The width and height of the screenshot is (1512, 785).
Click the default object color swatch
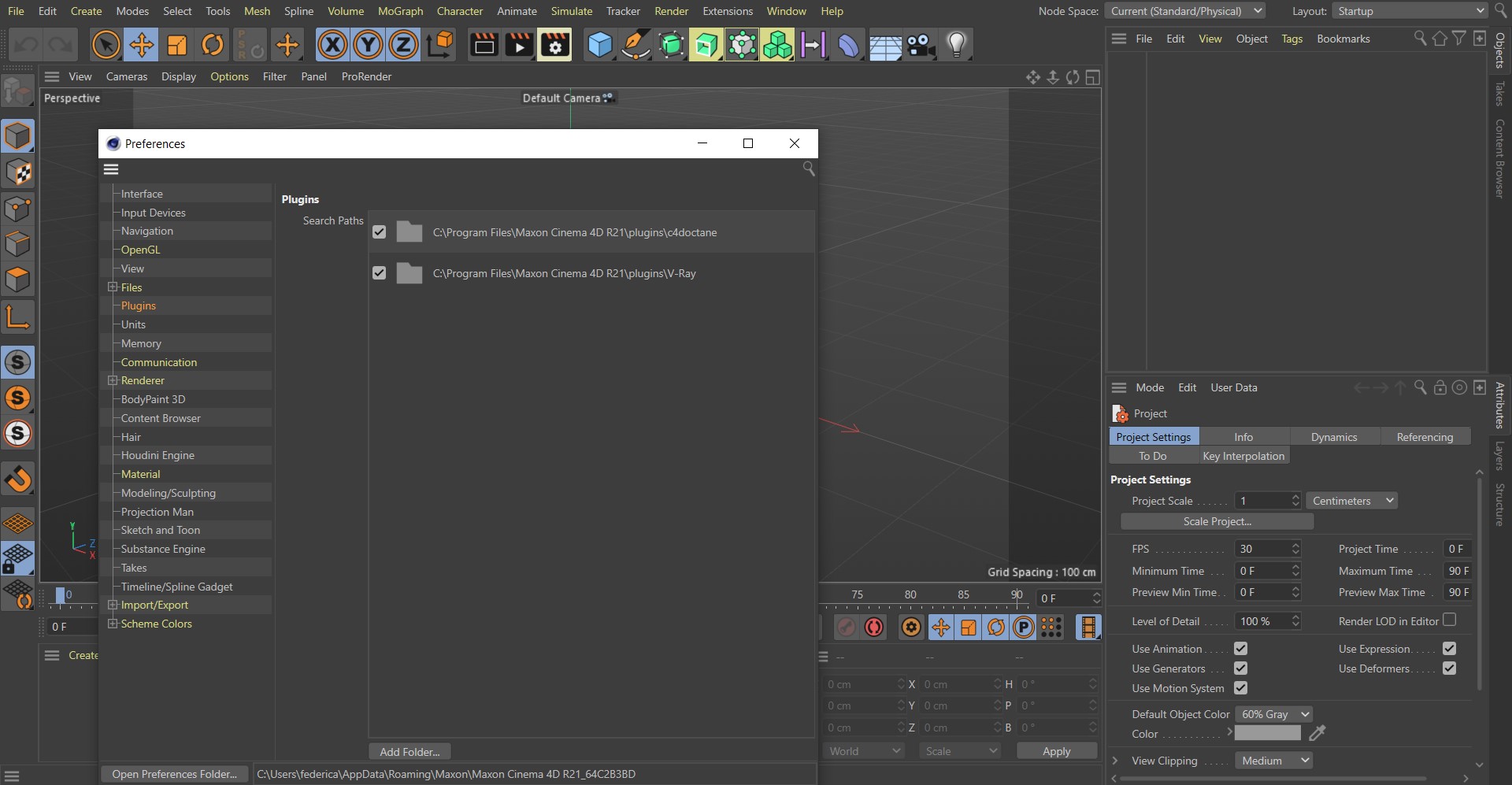pyautogui.click(x=1268, y=733)
